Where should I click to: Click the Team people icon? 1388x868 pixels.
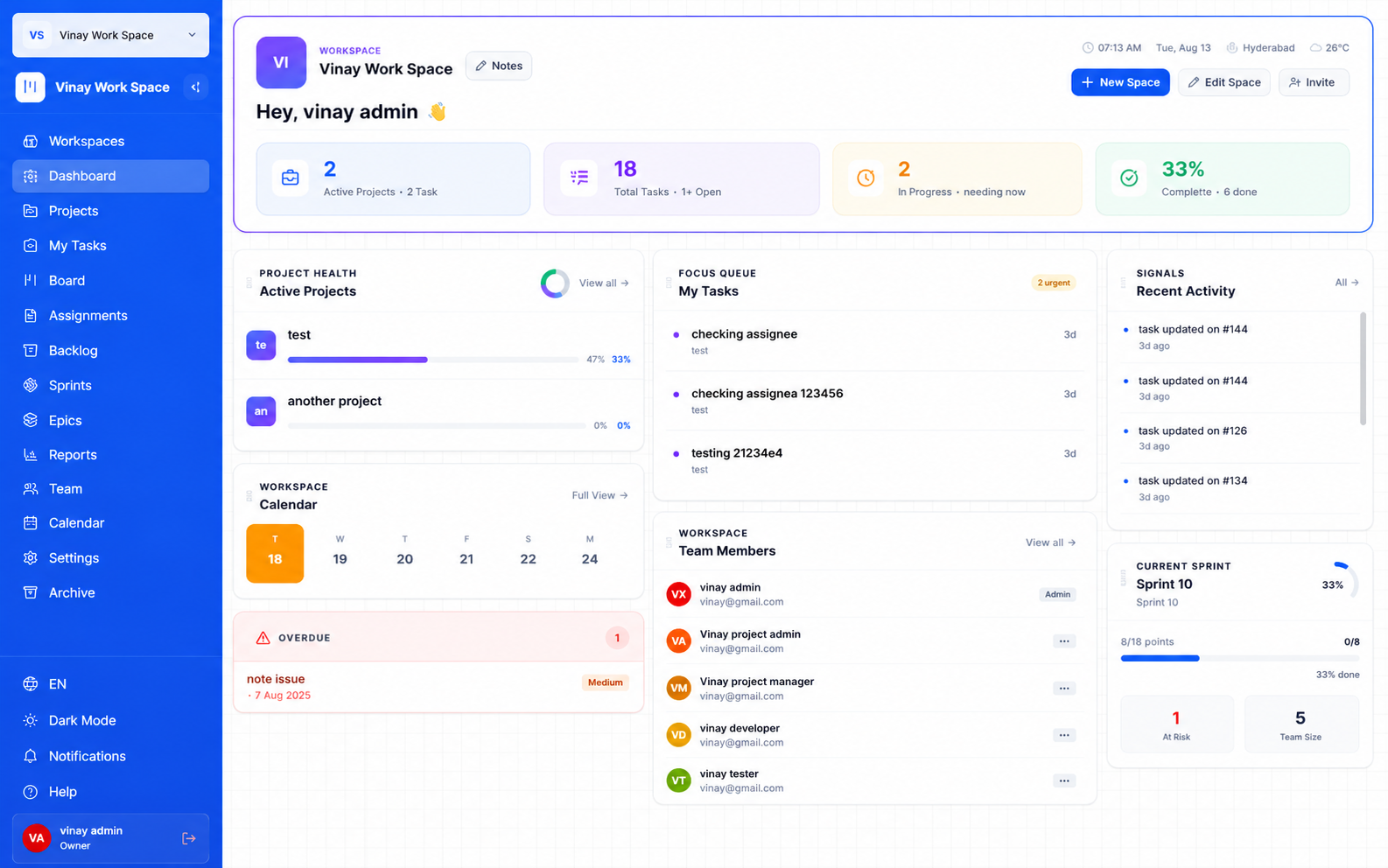31,489
